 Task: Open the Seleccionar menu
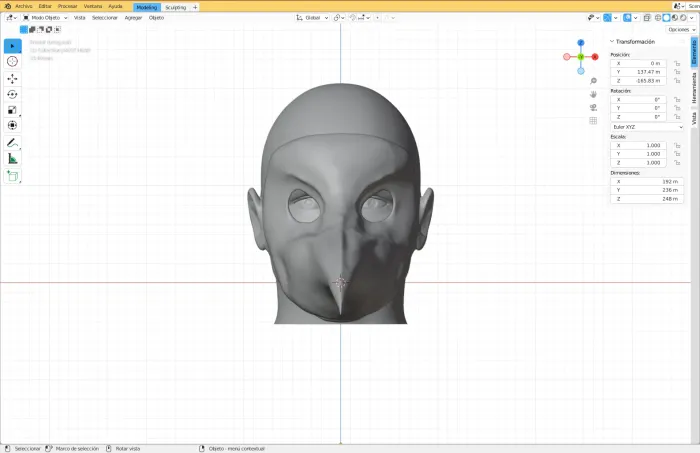tap(104, 18)
